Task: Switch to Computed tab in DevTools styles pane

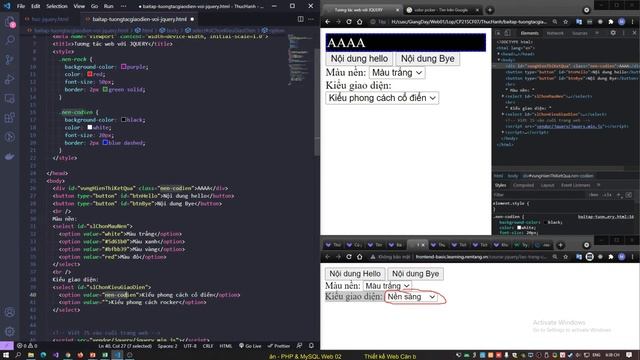Action: pyautogui.click(x=523, y=185)
